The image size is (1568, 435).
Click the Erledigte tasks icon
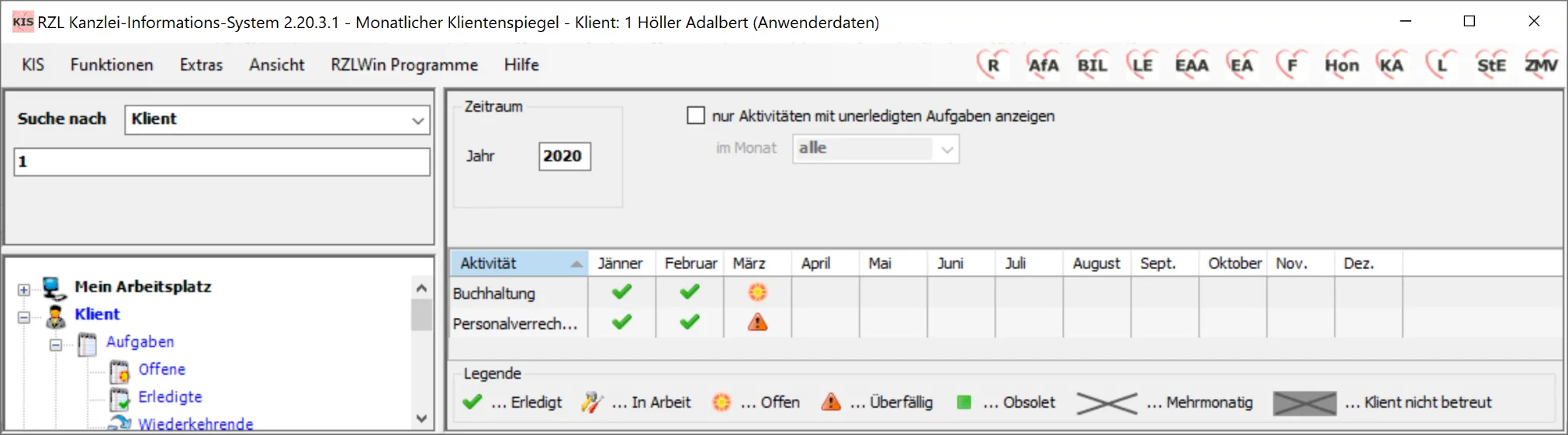(x=119, y=399)
